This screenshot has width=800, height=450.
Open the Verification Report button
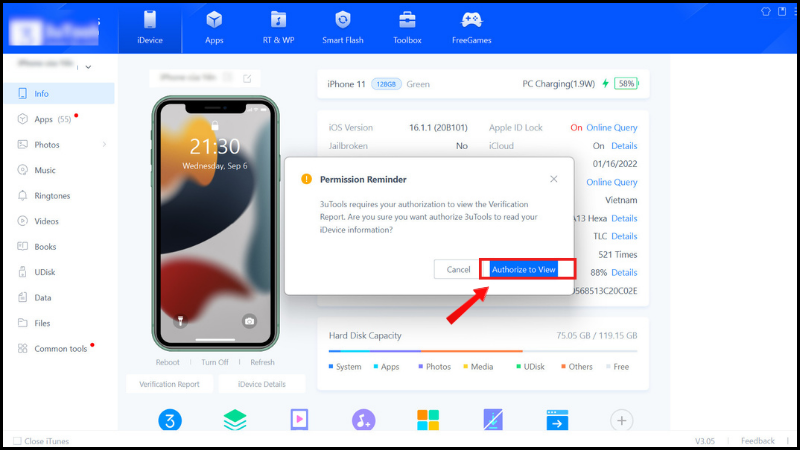[x=169, y=384]
